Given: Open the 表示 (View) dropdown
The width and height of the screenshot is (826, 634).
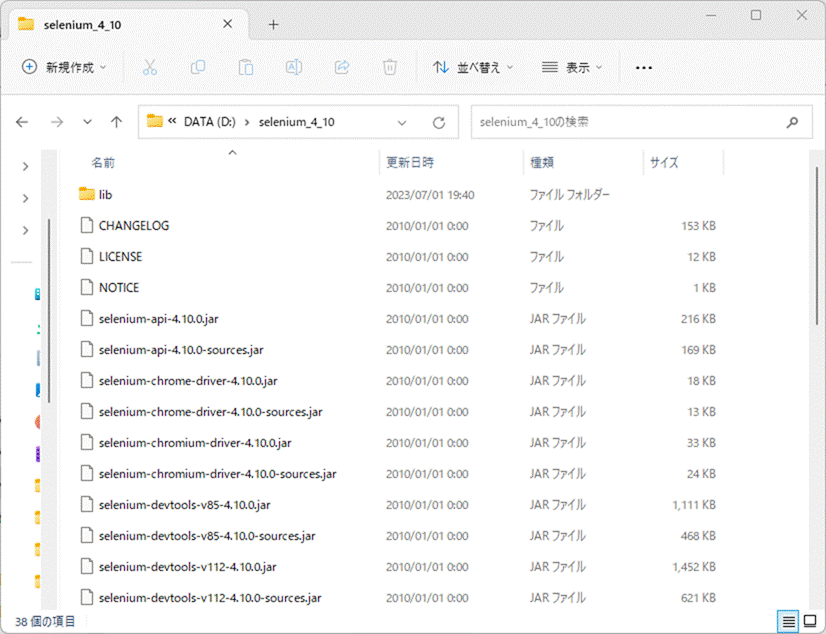Looking at the screenshot, I should [572, 67].
